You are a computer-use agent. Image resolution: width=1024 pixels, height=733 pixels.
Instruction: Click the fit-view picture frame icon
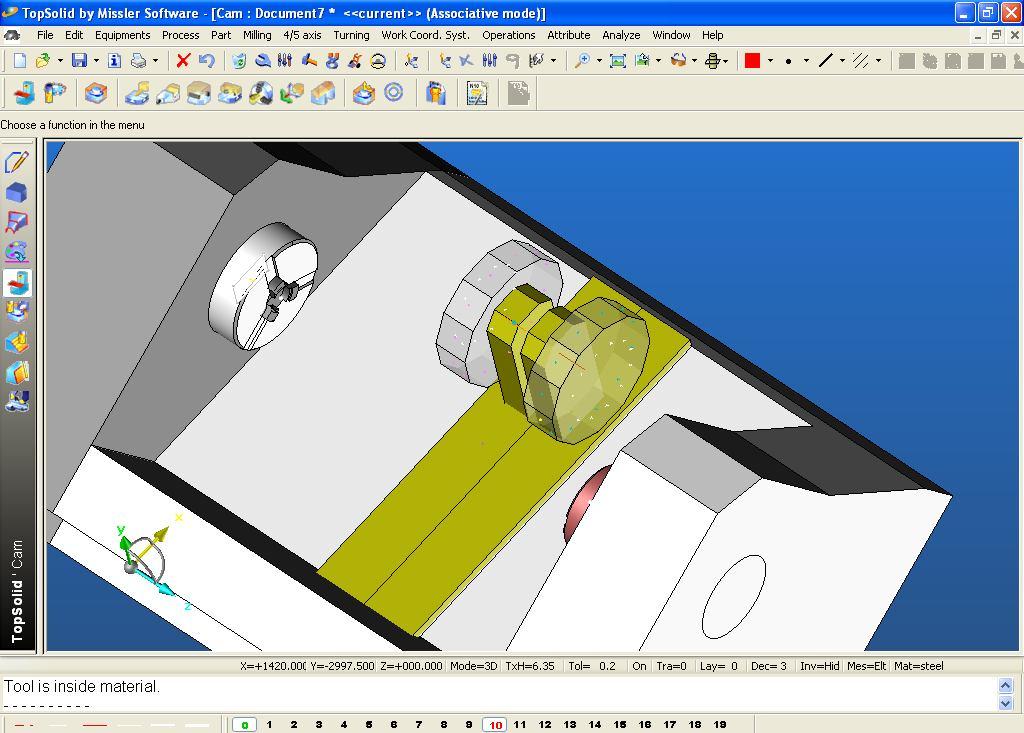click(617, 61)
